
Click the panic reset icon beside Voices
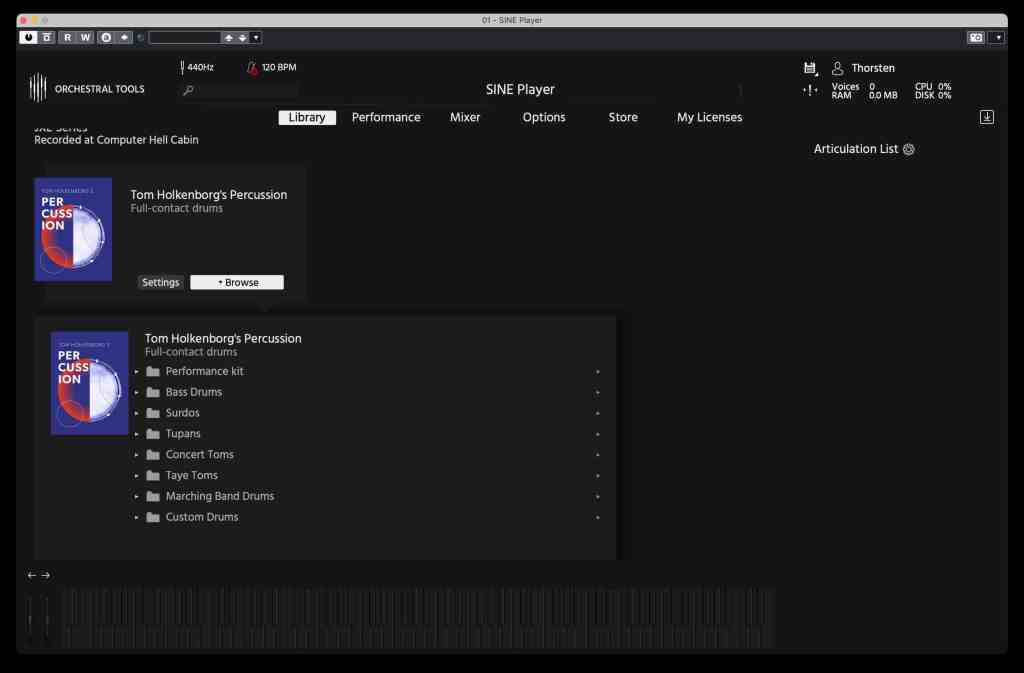click(x=810, y=91)
